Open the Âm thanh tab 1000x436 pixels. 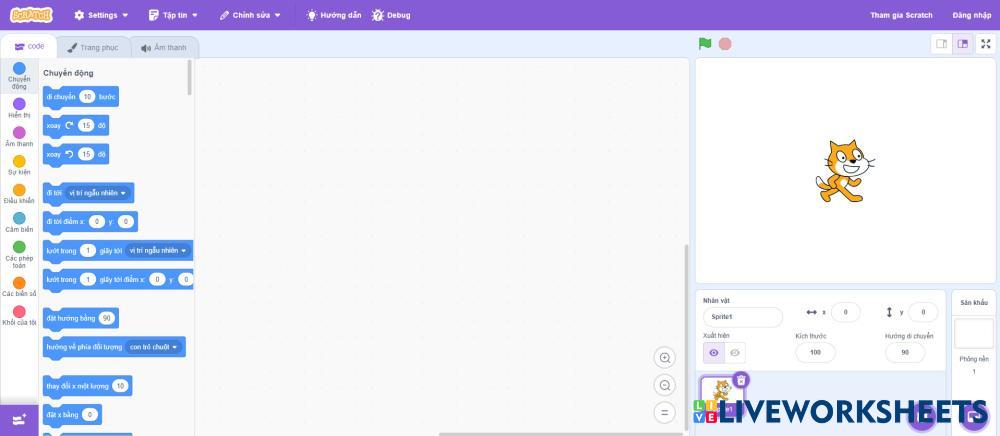pos(164,47)
